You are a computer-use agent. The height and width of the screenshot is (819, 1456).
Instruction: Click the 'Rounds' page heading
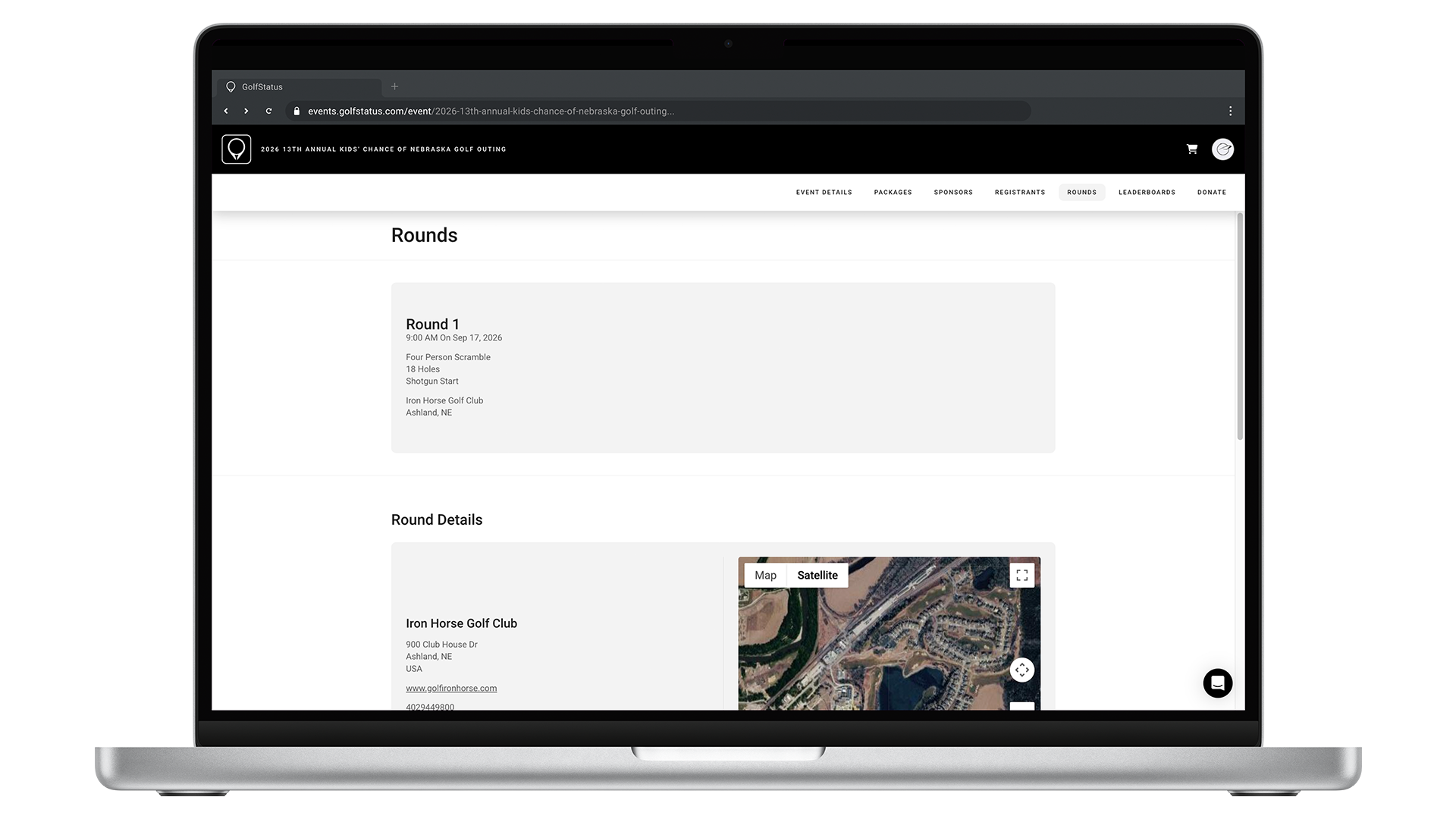click(x=424, y=235)
